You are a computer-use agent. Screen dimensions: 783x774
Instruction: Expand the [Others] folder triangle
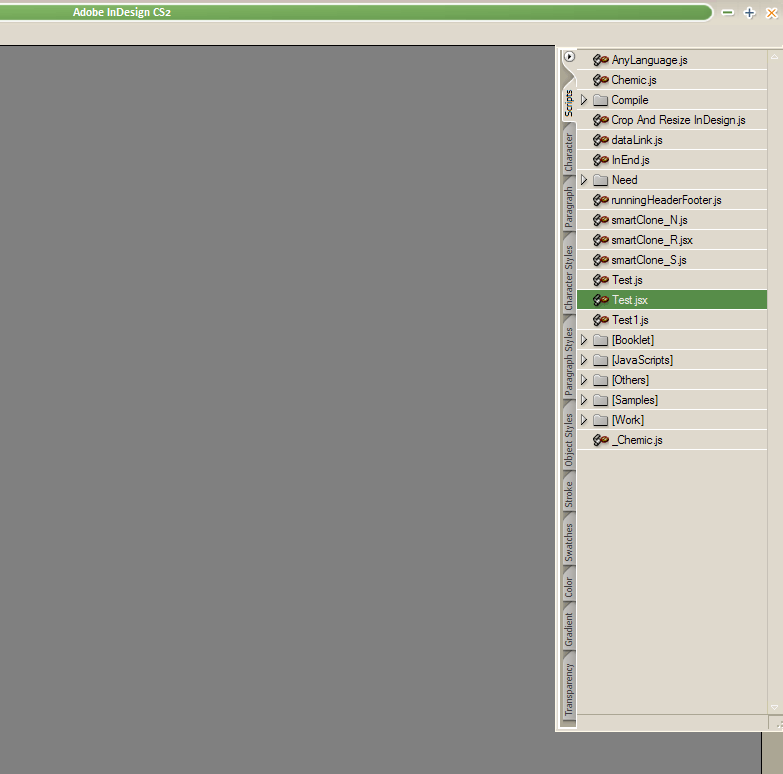click(x=584, y=380)
